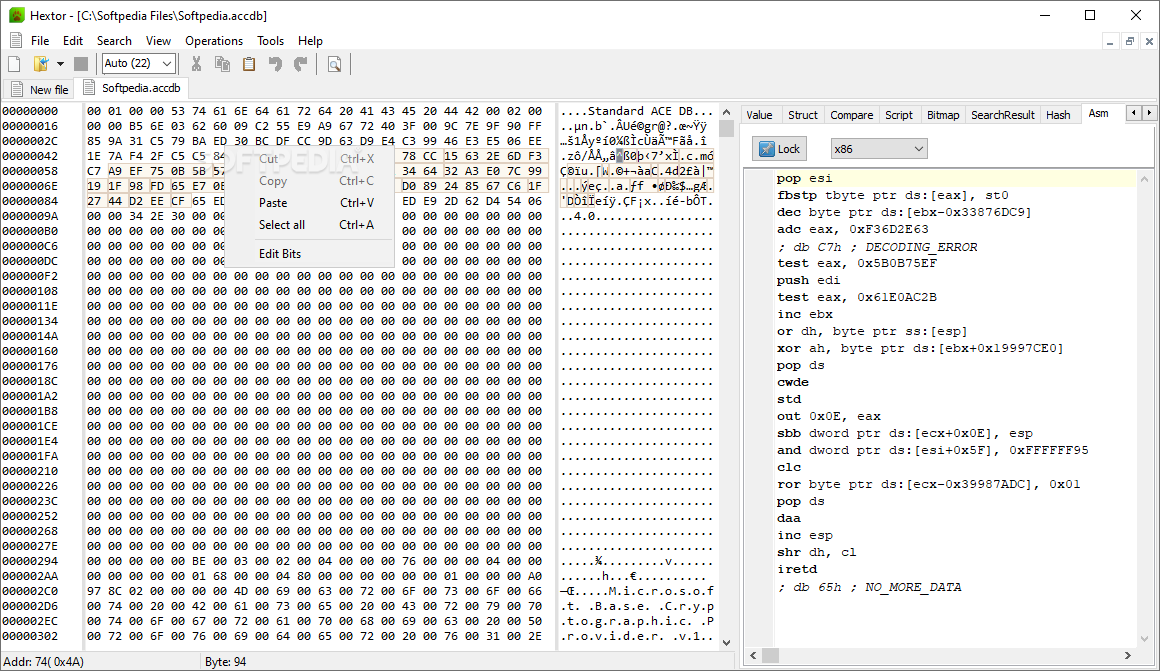Viewport: 1160px width, 671px height.
Task: Click the Copy toolbar icon
Action: (x=222, y=64)
